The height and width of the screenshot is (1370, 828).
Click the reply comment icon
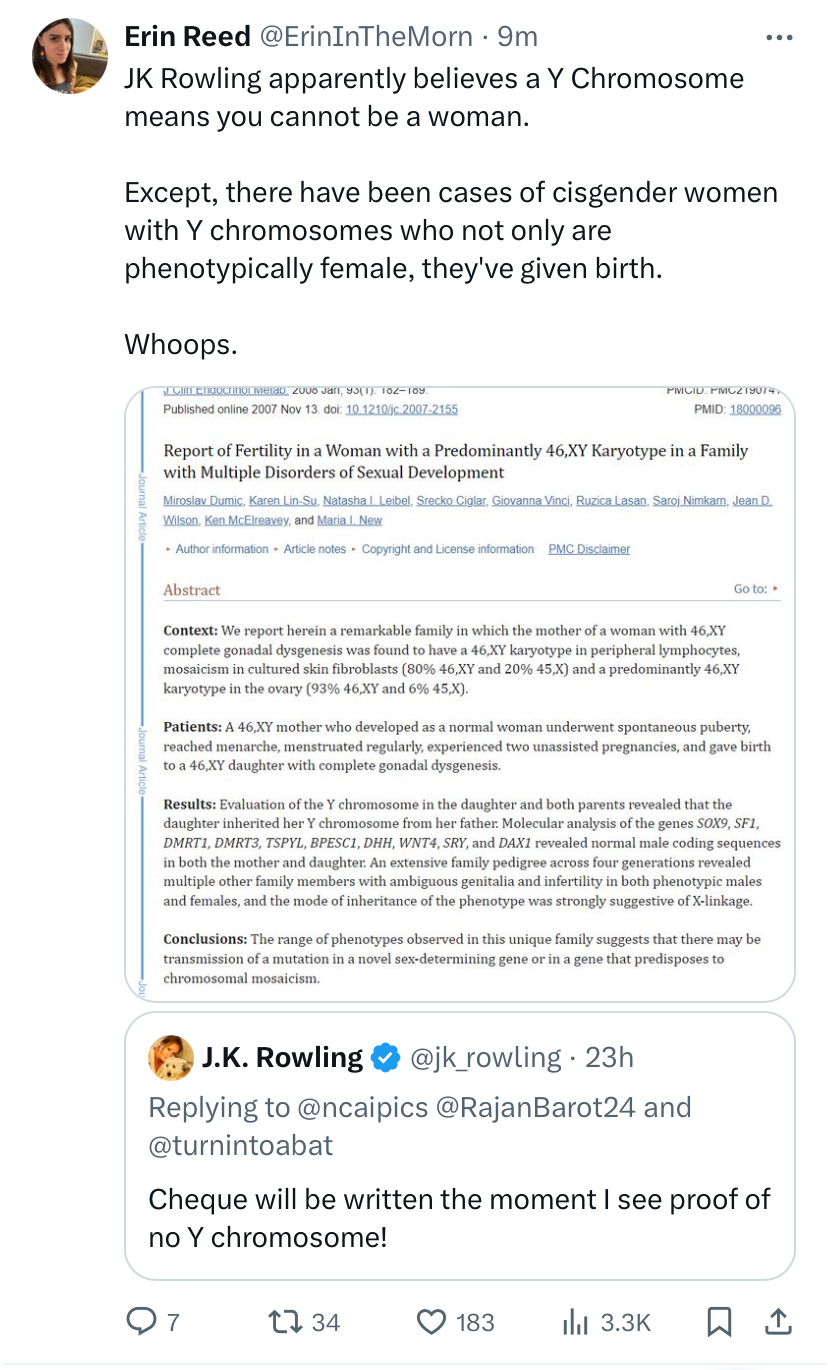(140, 1322)
